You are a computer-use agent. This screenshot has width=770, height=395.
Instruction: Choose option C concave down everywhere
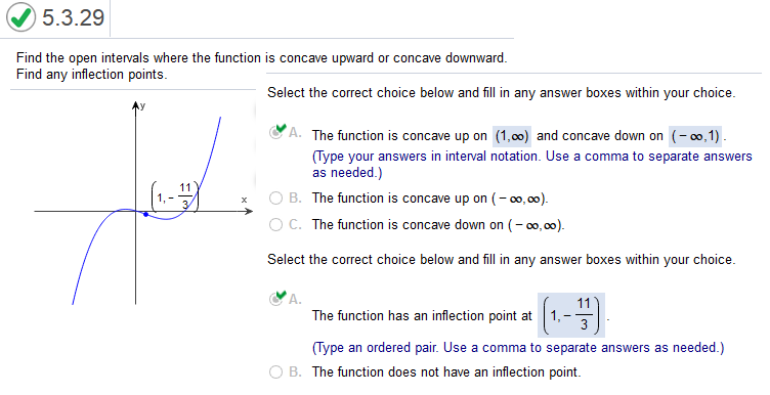tap(275, 225)
